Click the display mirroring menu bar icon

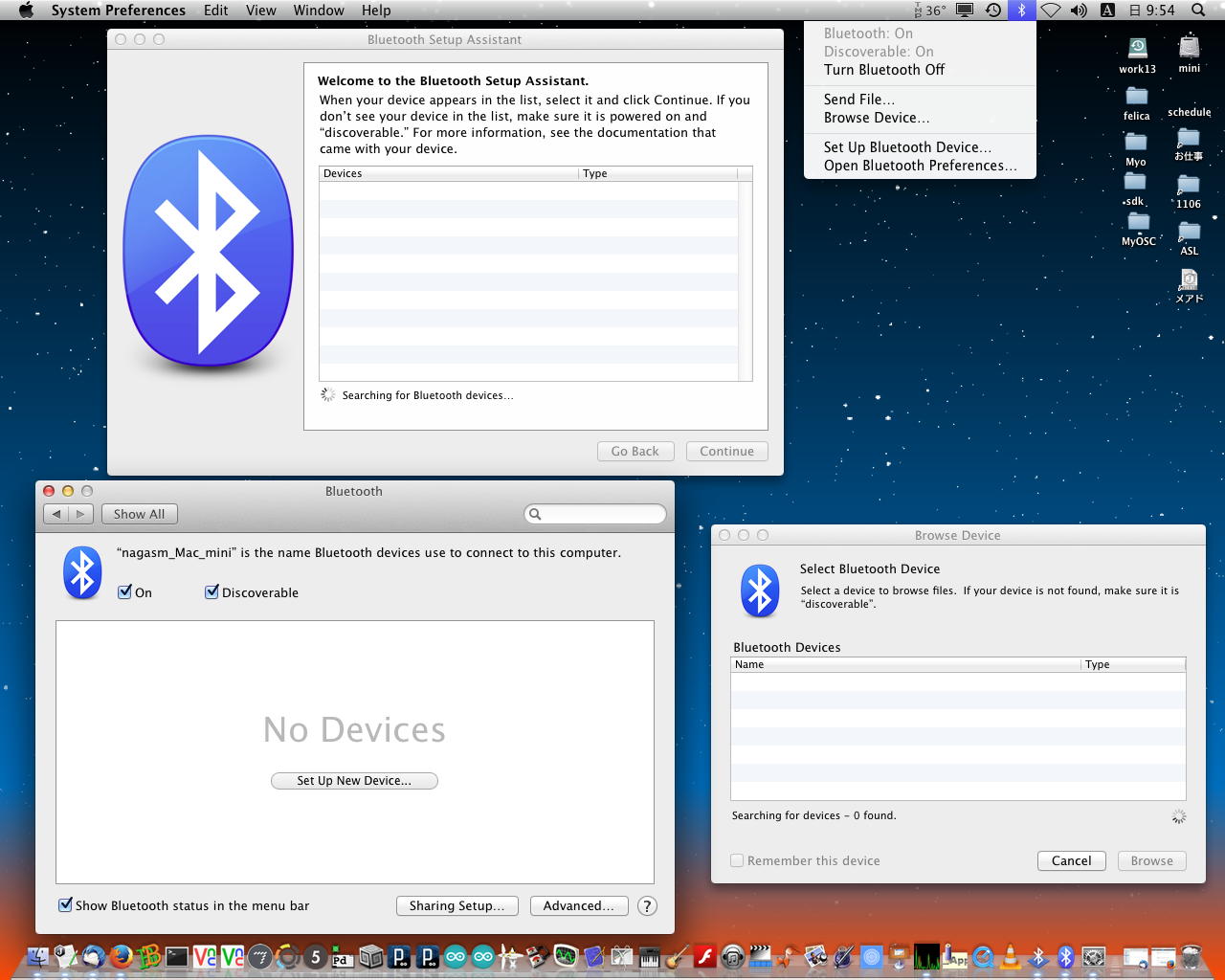pyautogui.click(x=965, y=11)
